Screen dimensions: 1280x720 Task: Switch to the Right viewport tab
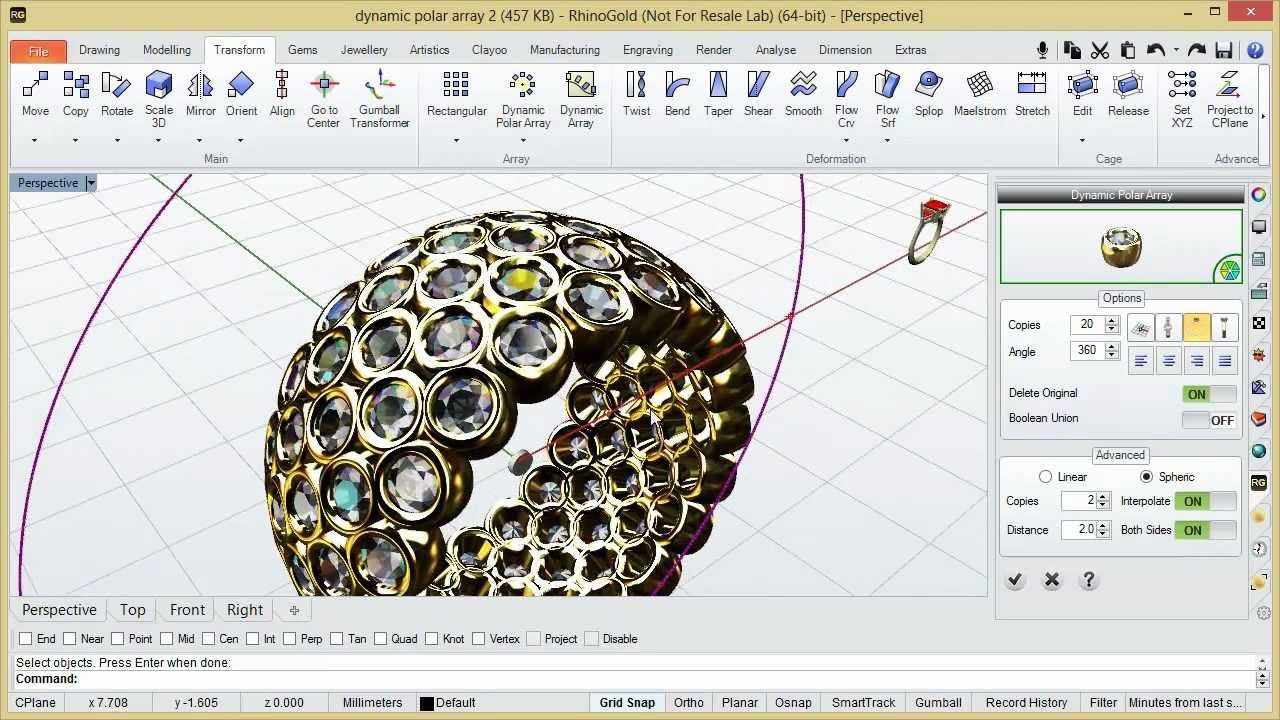245,610
